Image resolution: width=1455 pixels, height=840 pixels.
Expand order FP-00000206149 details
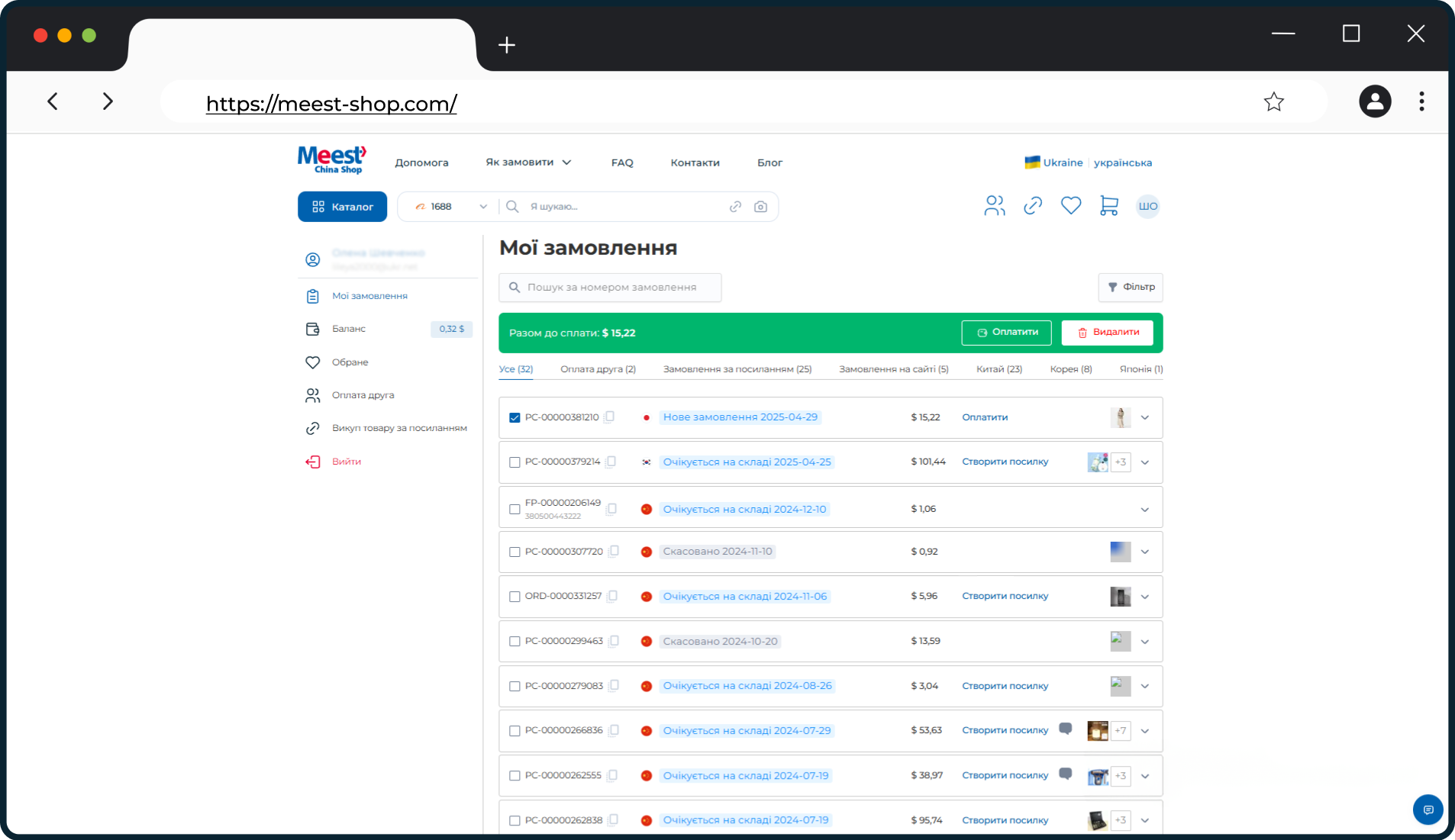click(x=1144, y=510)
